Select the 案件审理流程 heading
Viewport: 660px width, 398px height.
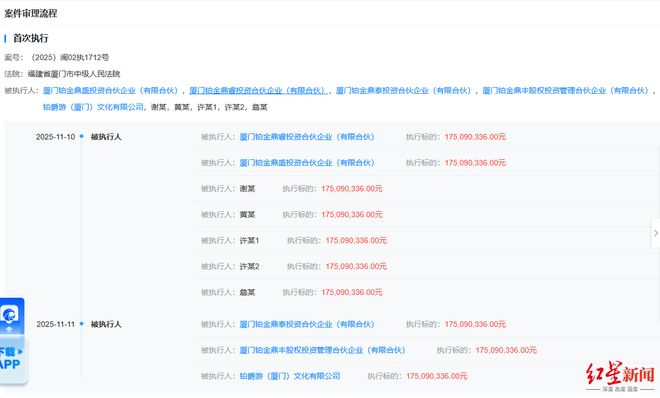30,13
